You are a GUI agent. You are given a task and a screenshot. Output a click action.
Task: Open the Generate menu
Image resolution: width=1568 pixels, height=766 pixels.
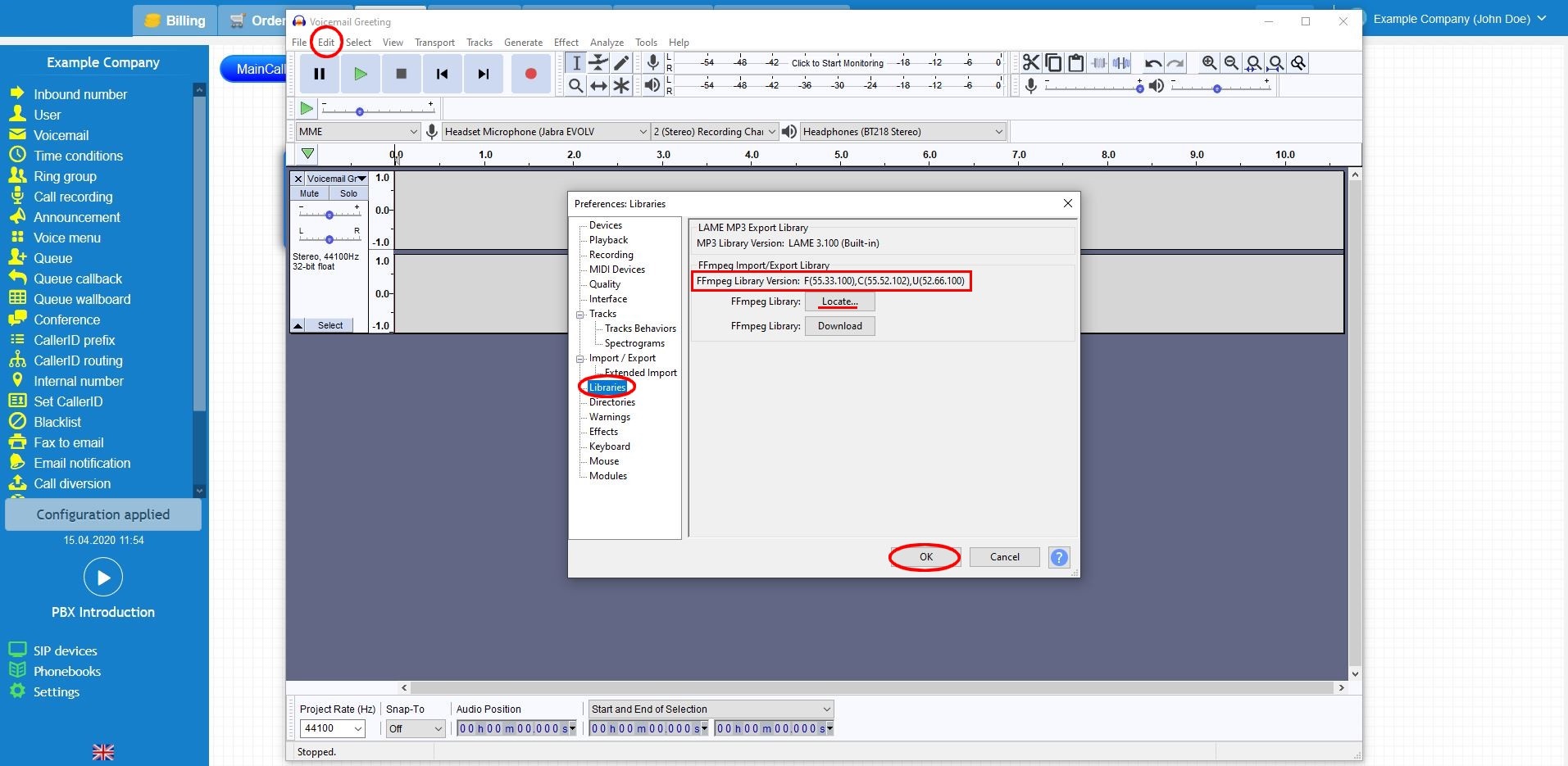523,43
